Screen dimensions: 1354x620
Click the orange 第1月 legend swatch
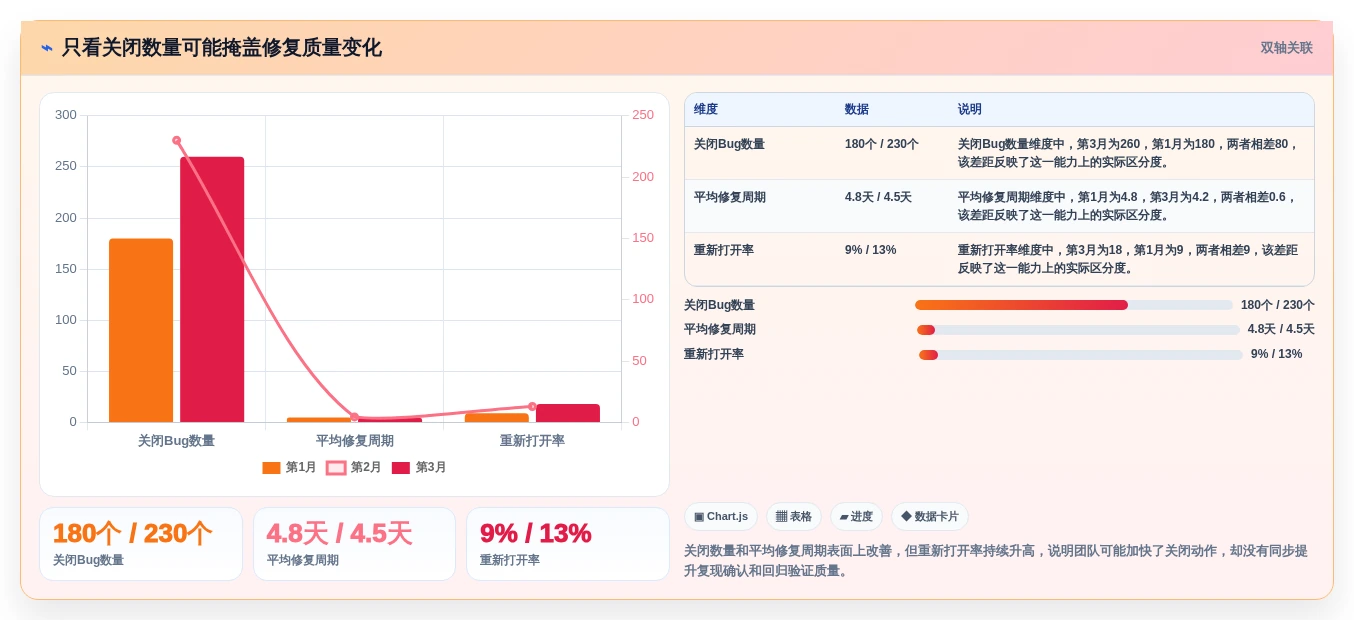click(x=271, y=467)
